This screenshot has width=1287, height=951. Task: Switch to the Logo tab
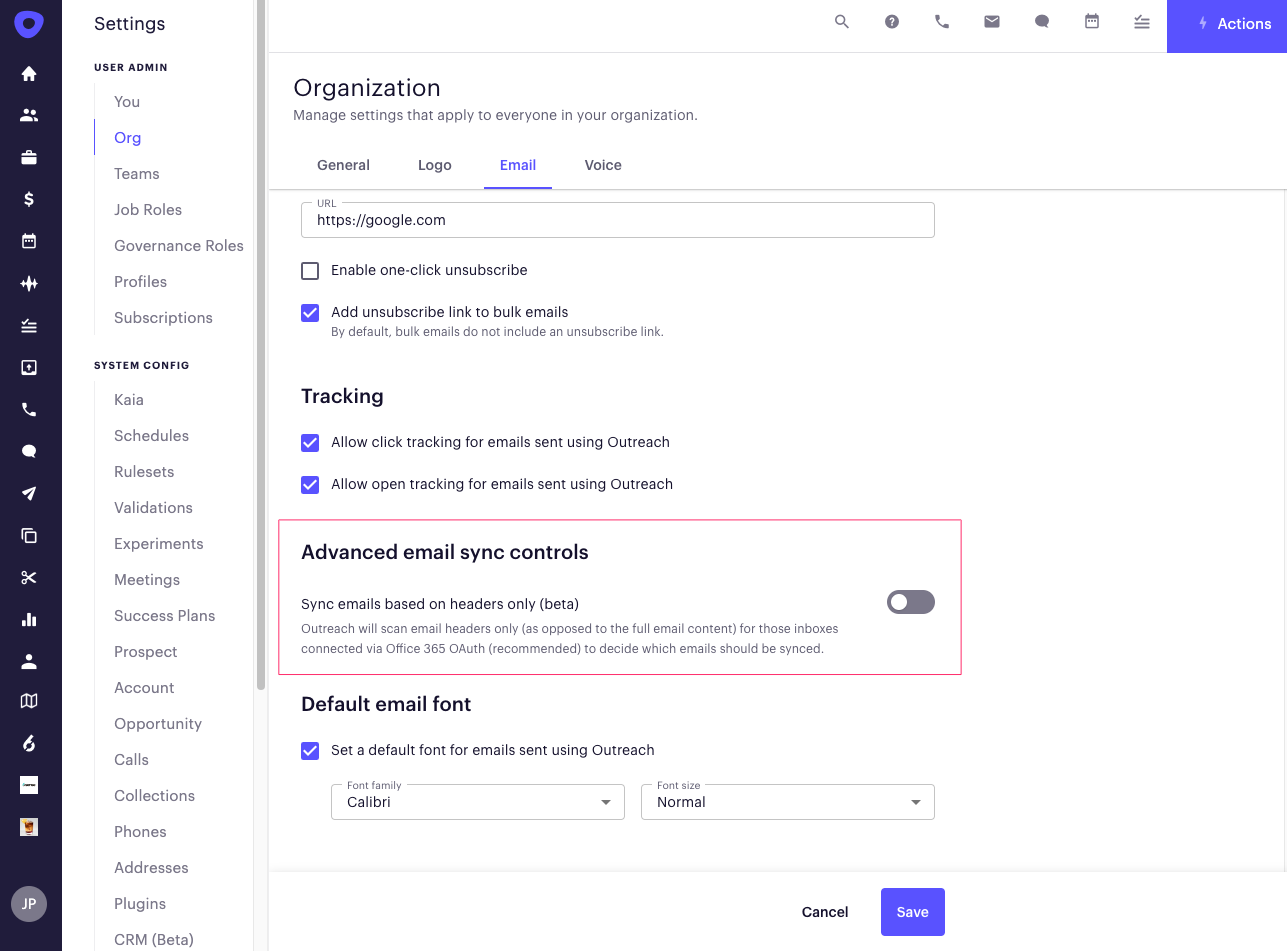tap(434, 165)
